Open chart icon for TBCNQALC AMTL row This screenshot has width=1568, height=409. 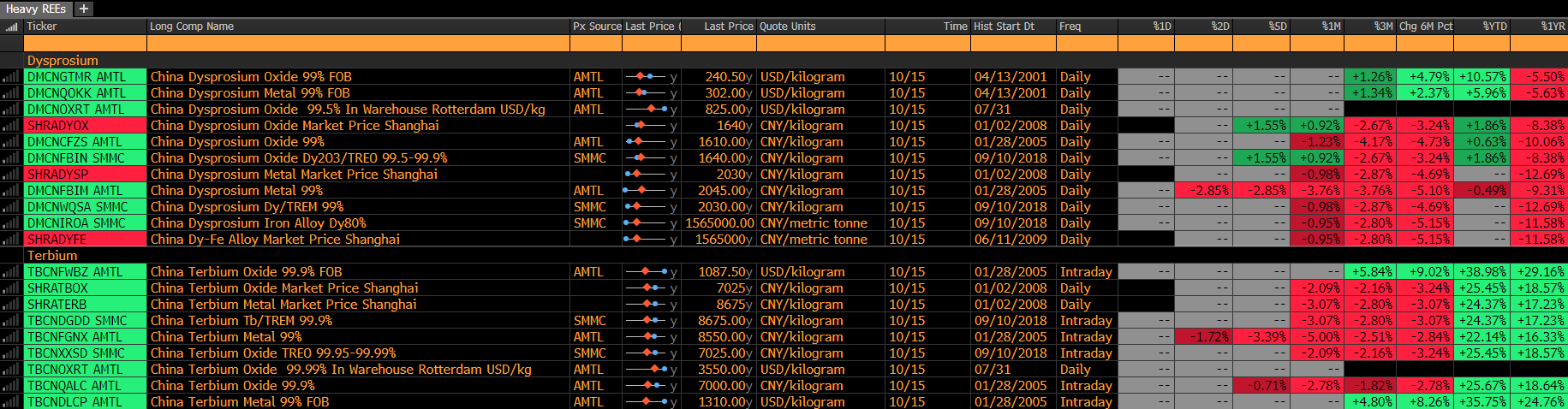pos(11,386)
